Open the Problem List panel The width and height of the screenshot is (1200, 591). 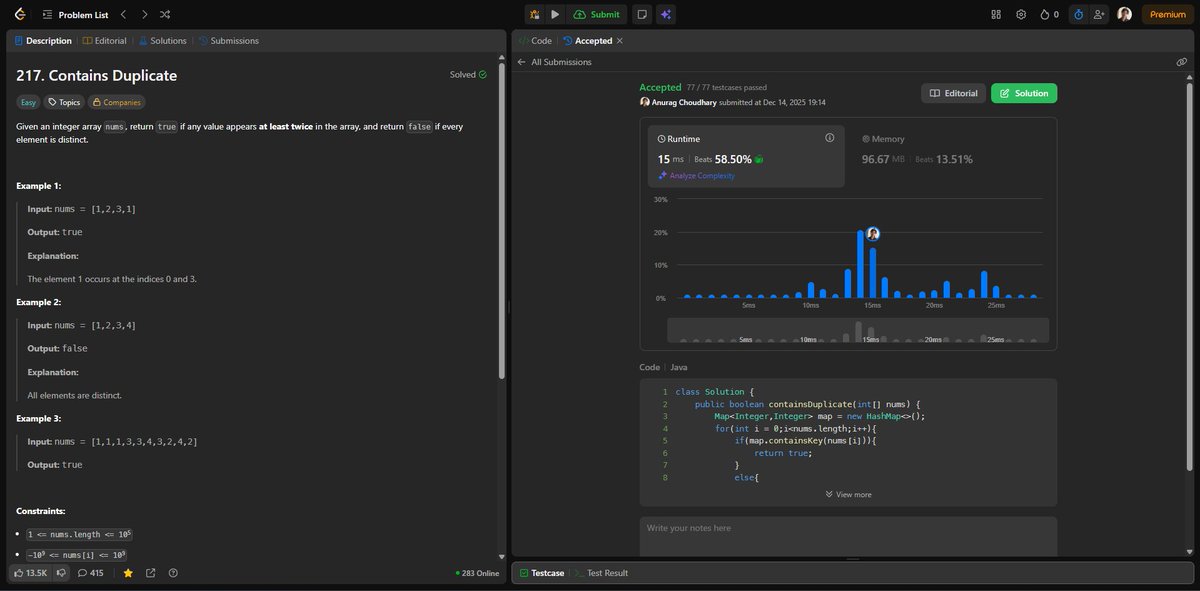click(83, 15)
